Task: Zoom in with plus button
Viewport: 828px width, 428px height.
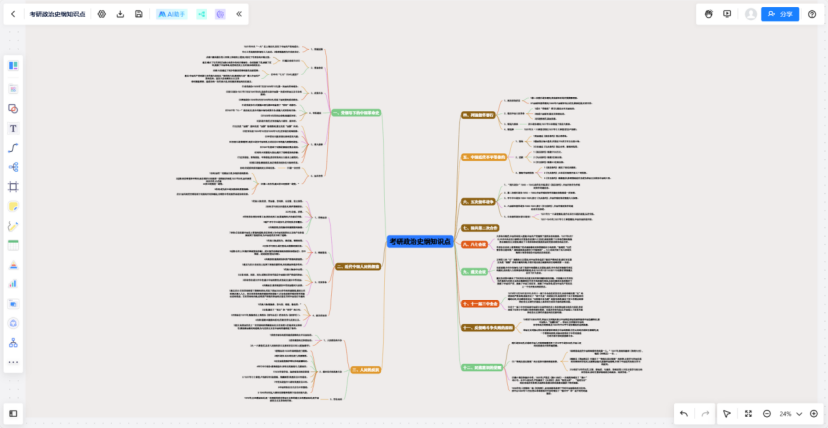Action: pos(813,413)
